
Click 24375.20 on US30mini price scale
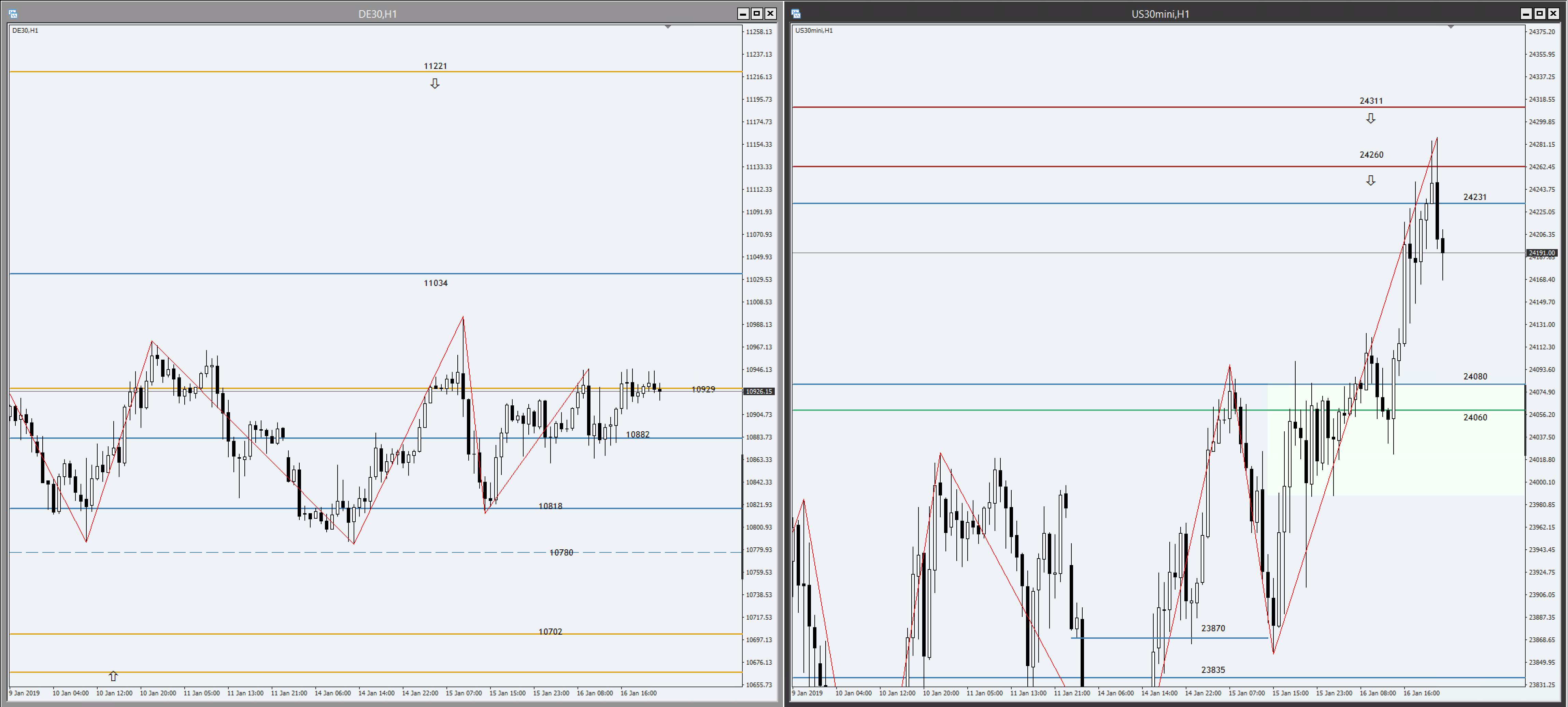1542,32
